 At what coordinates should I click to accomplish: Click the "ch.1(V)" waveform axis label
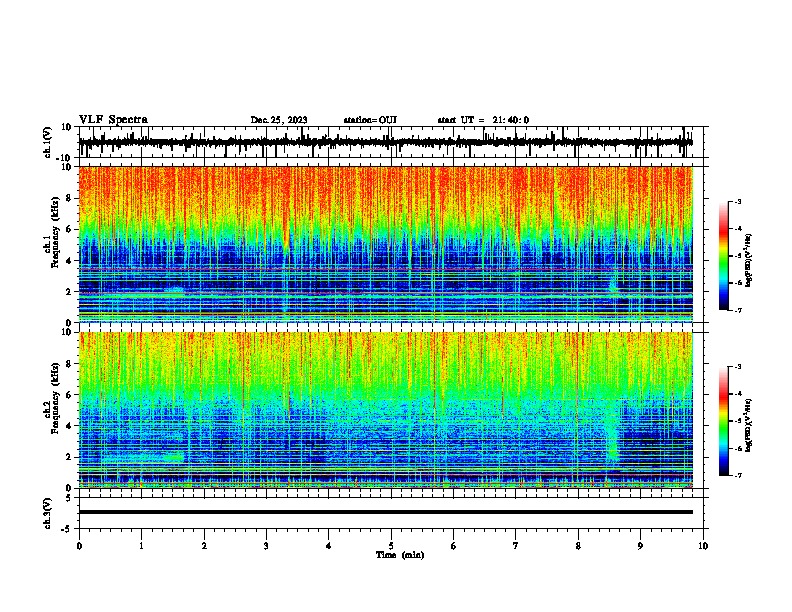point(48,142)
